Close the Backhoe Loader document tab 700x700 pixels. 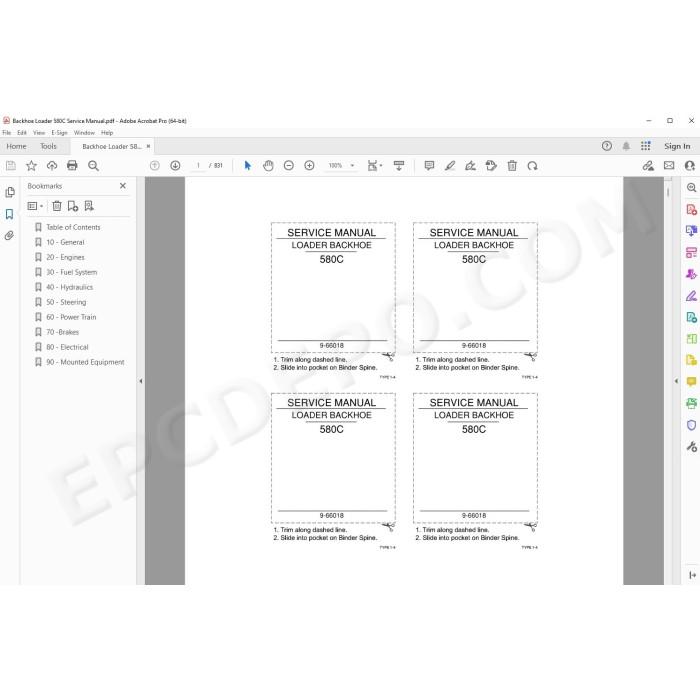(x=149, y=146)
